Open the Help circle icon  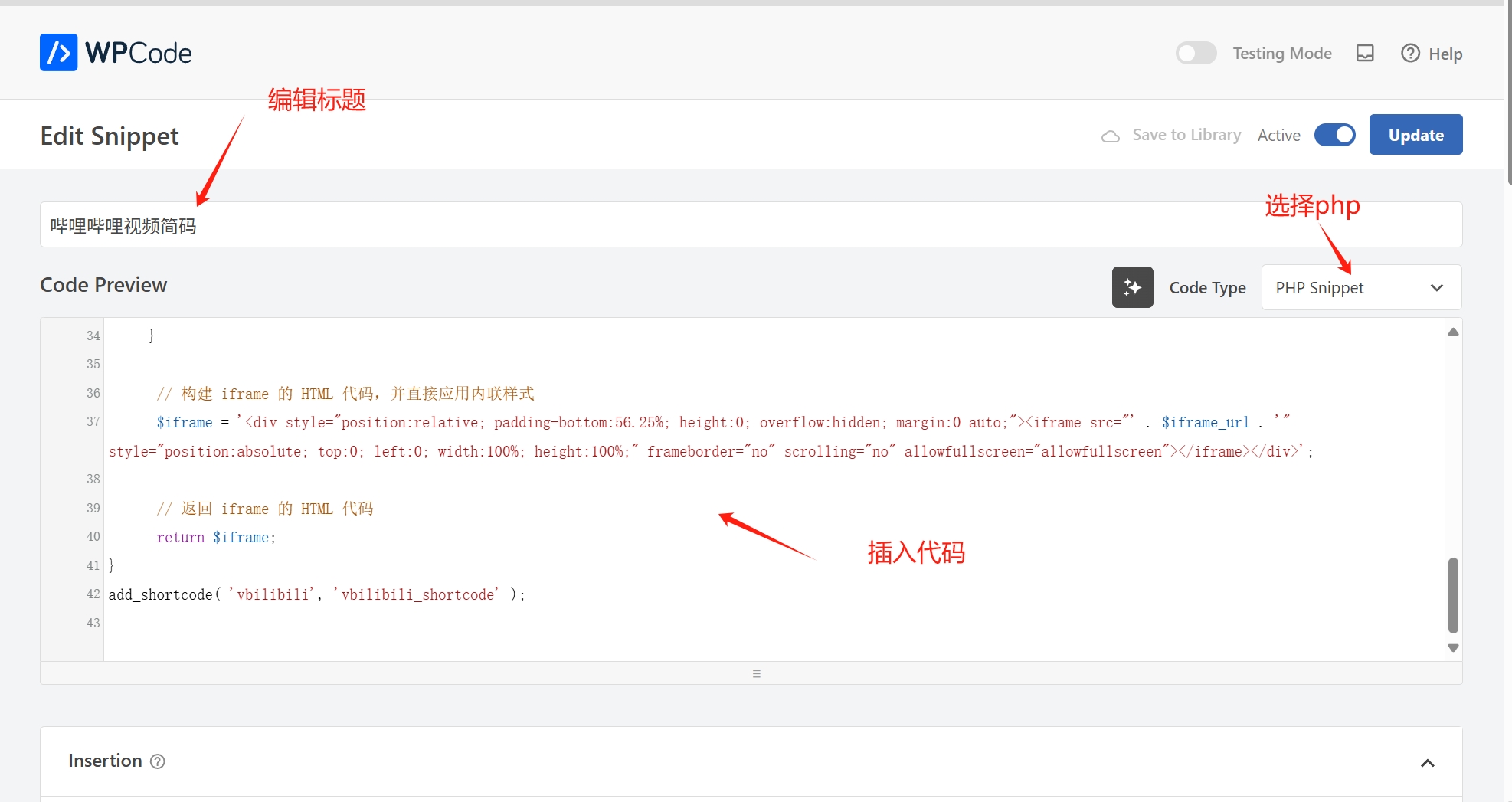(1410, 53)
